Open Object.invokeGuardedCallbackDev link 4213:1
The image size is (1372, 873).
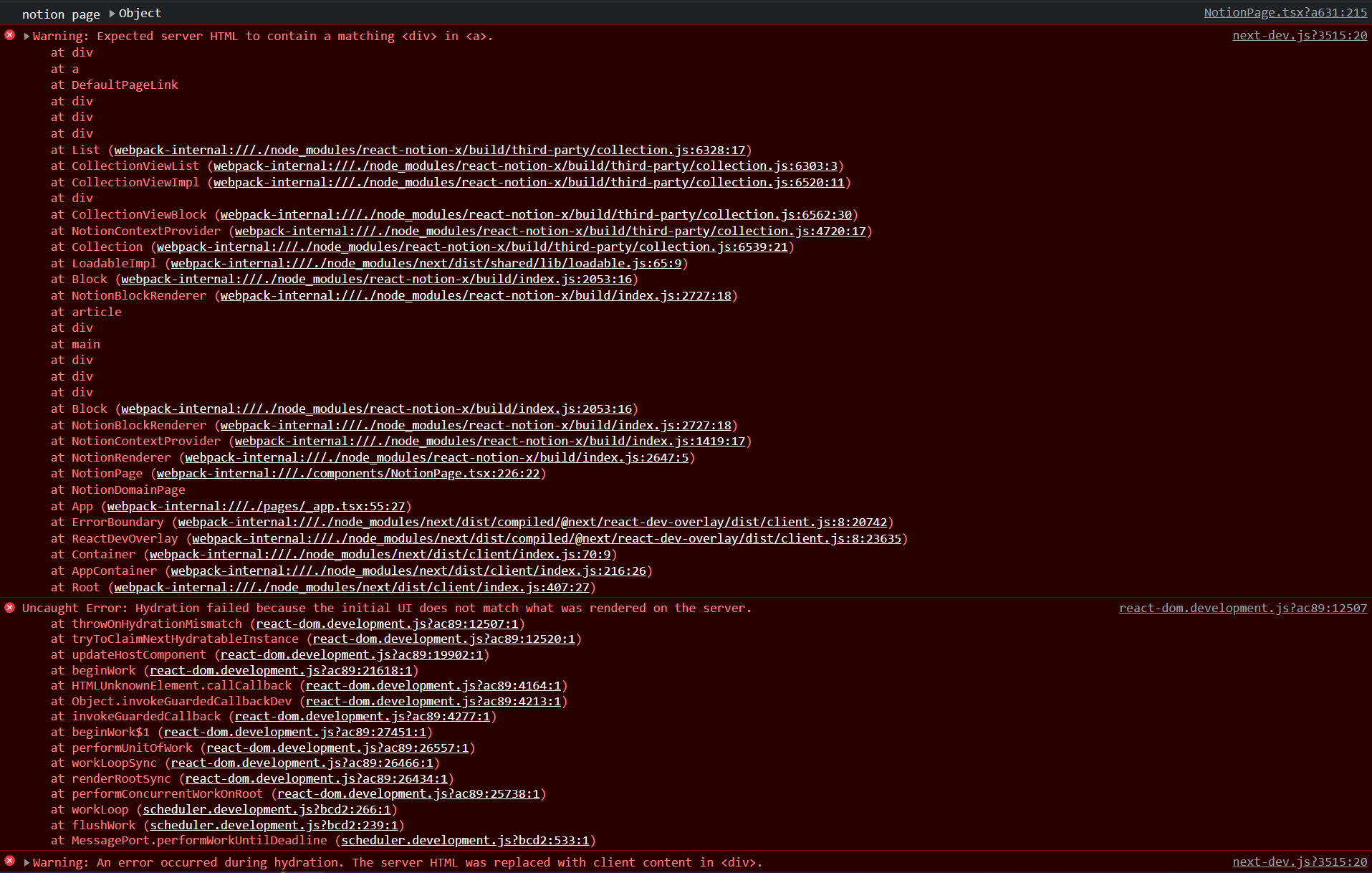tap(433, 701)
